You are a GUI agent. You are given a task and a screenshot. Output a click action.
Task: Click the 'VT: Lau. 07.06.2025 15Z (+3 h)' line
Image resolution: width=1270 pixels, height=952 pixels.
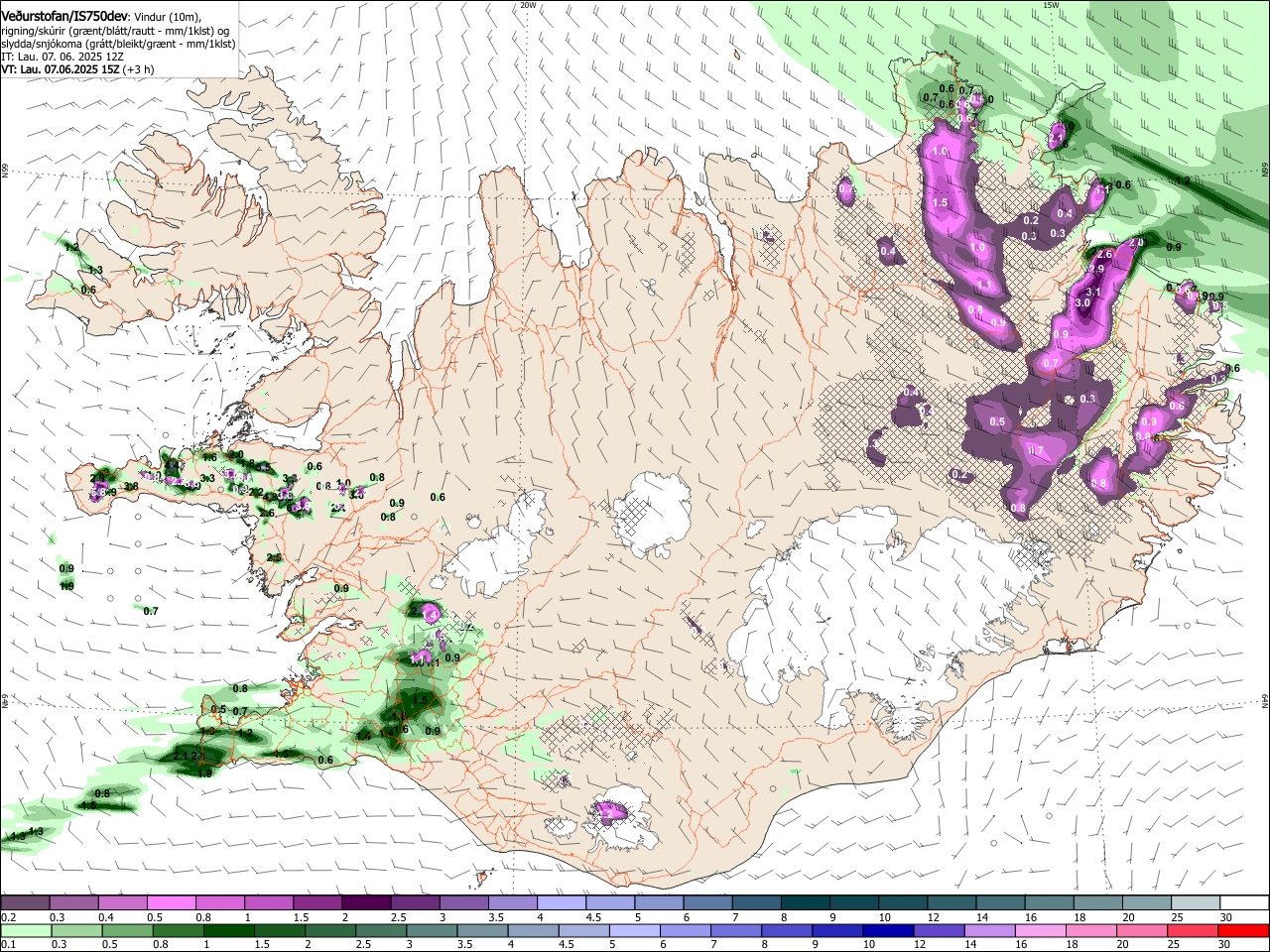[x=77, y=69]
